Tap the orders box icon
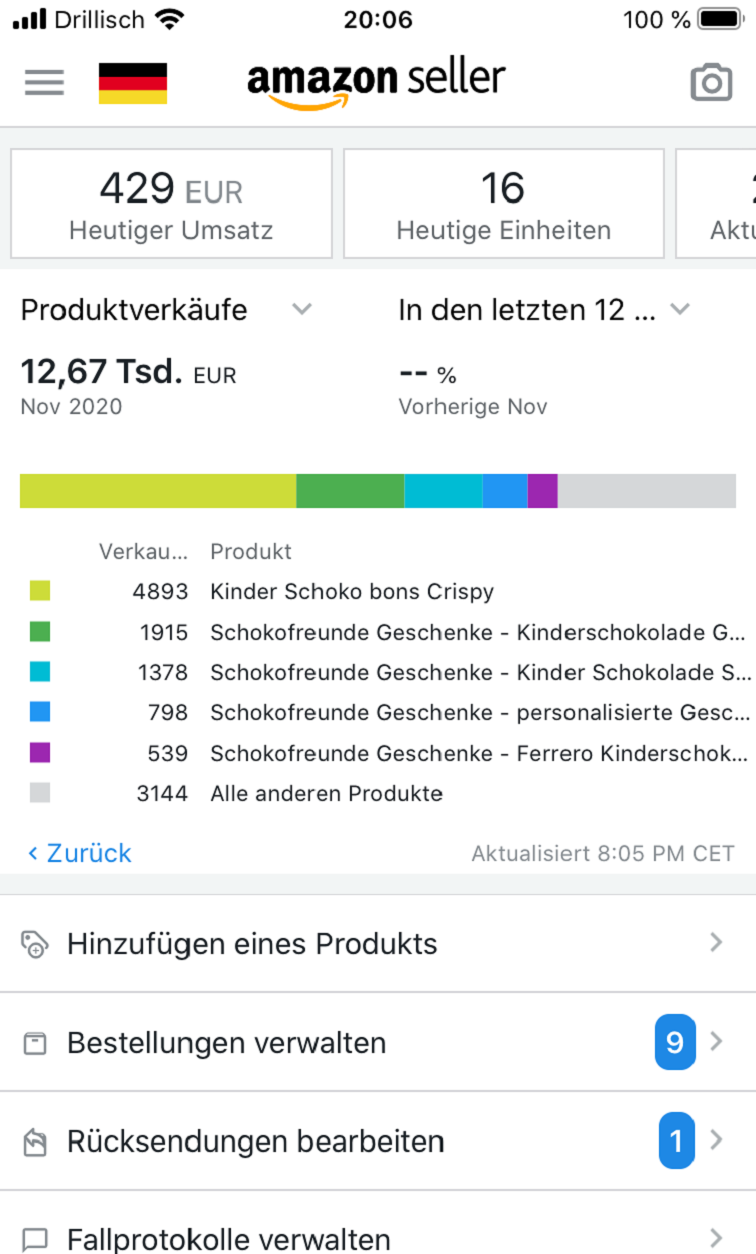This screenshot has width=756, height=1254. (x=35, y=1044)
